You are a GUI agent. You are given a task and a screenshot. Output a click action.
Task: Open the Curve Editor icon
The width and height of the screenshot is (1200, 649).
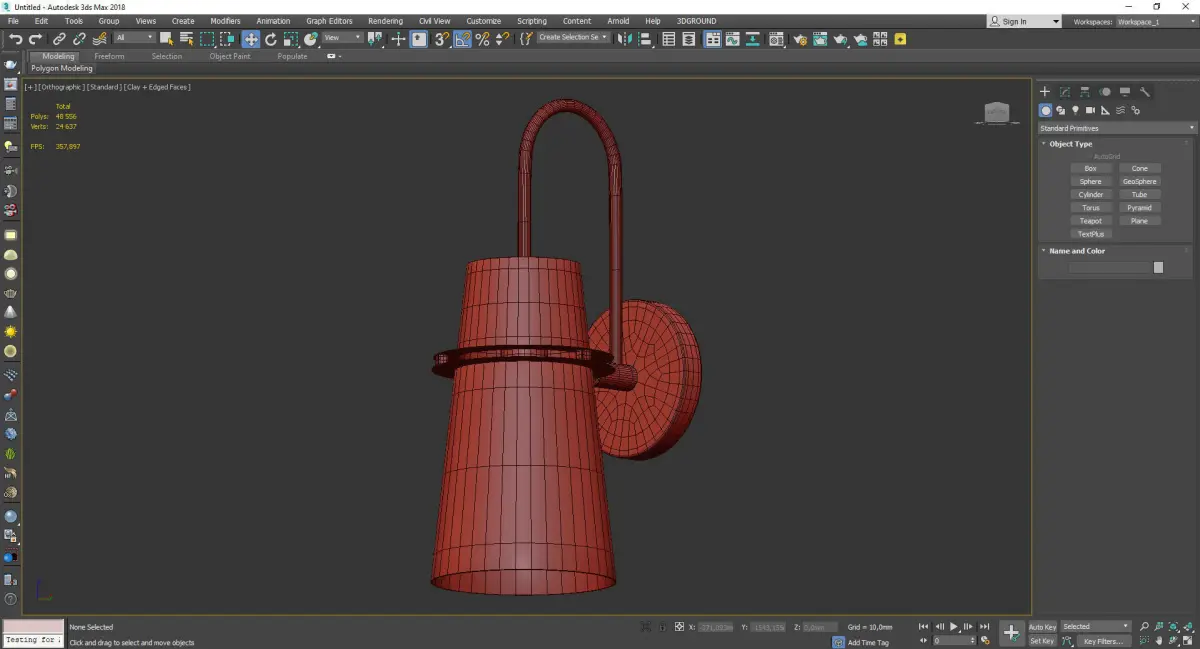point(733,39)
